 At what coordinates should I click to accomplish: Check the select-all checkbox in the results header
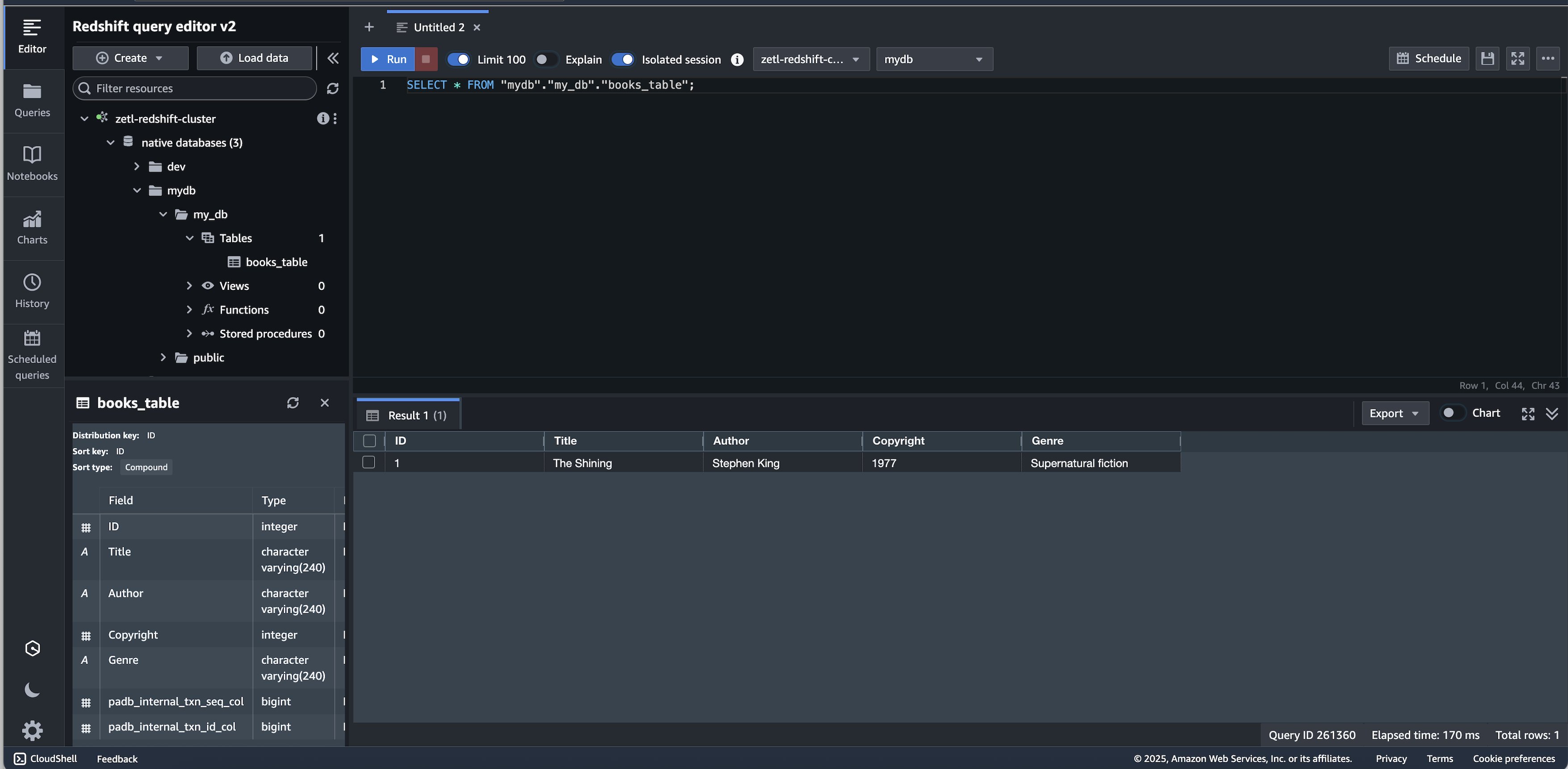click(369, 441)
